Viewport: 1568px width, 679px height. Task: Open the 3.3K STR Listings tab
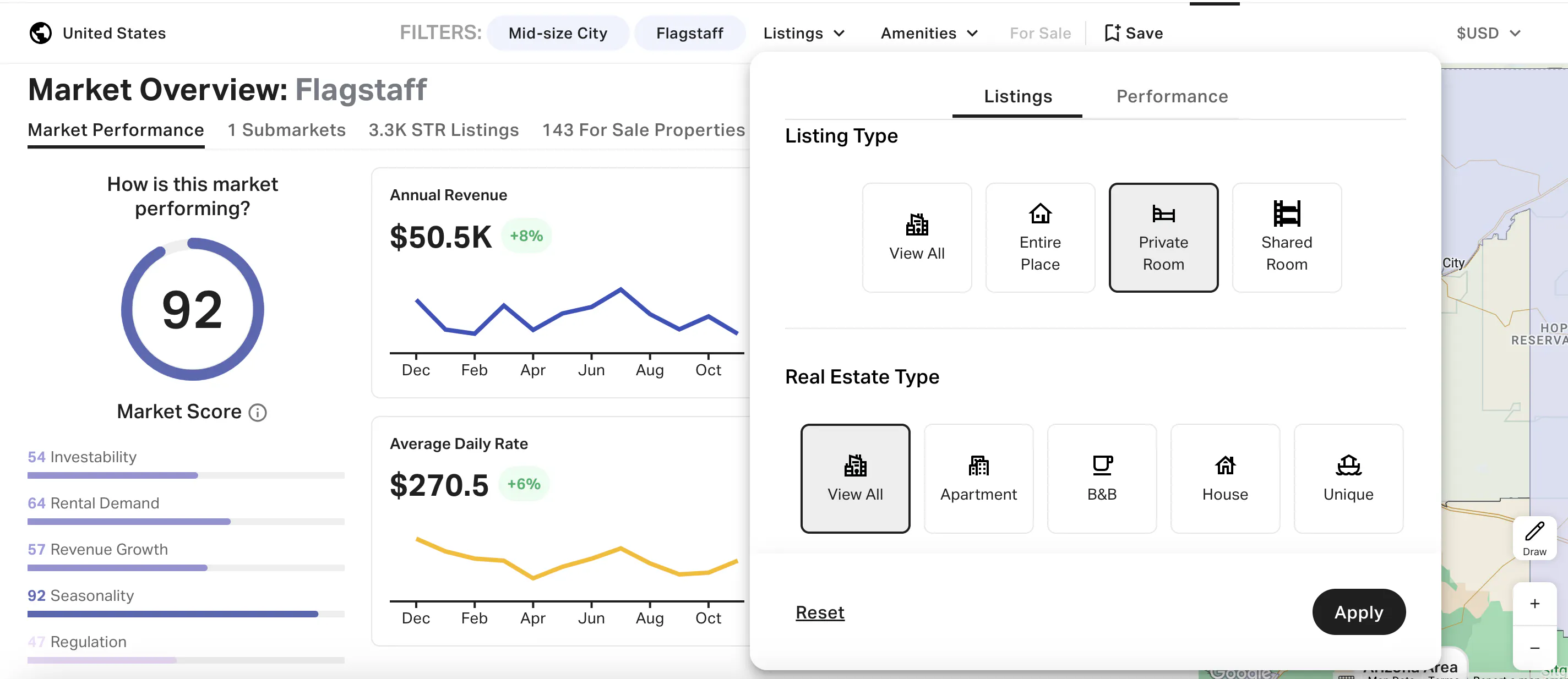(443, 130)
